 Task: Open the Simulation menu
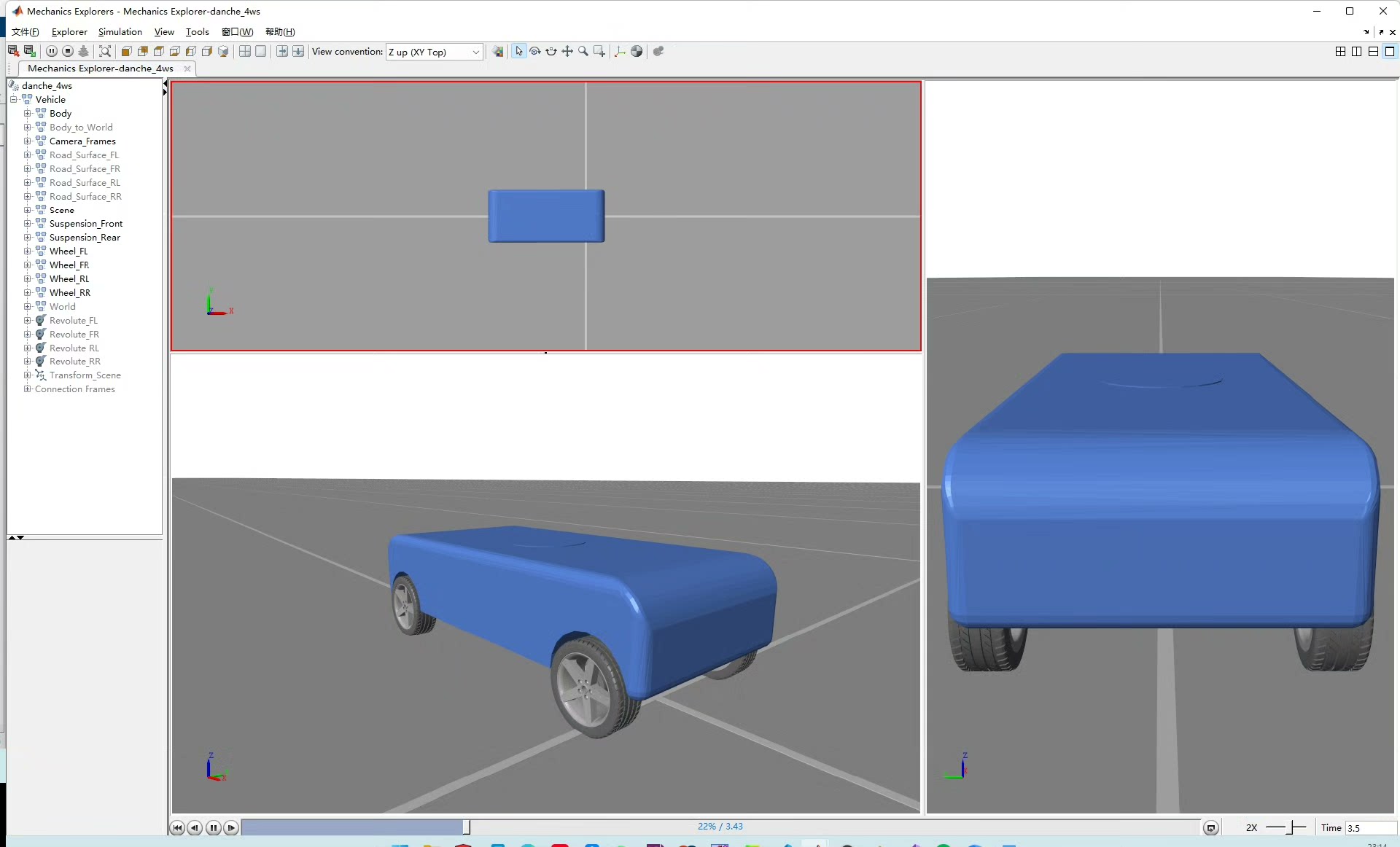pos(120,32)
